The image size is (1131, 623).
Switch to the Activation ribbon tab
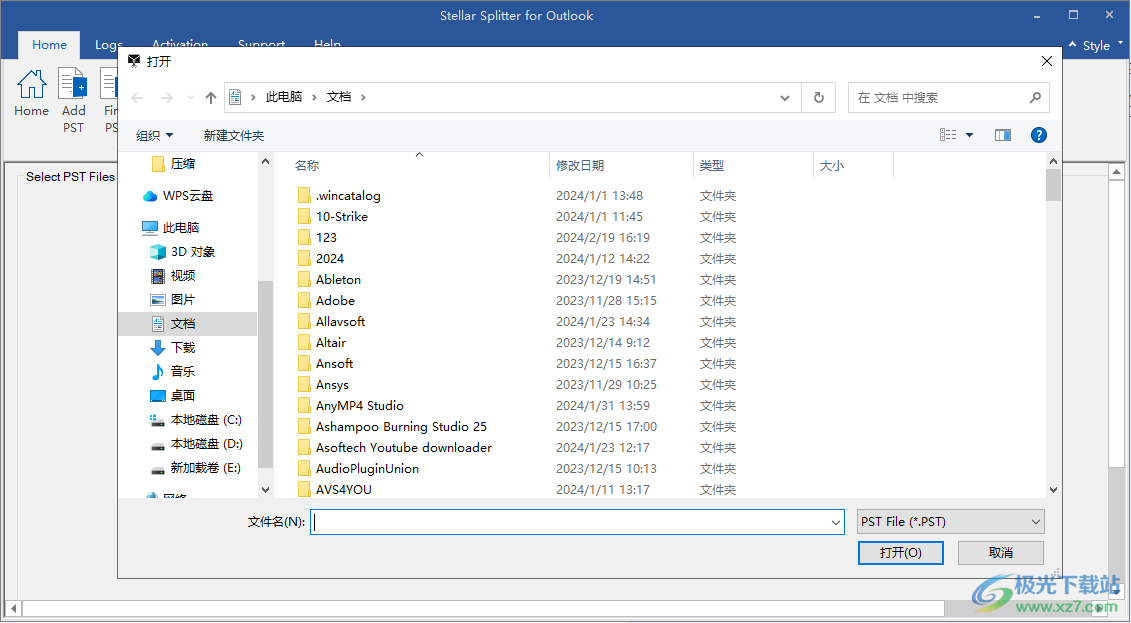tap(180, 44)
